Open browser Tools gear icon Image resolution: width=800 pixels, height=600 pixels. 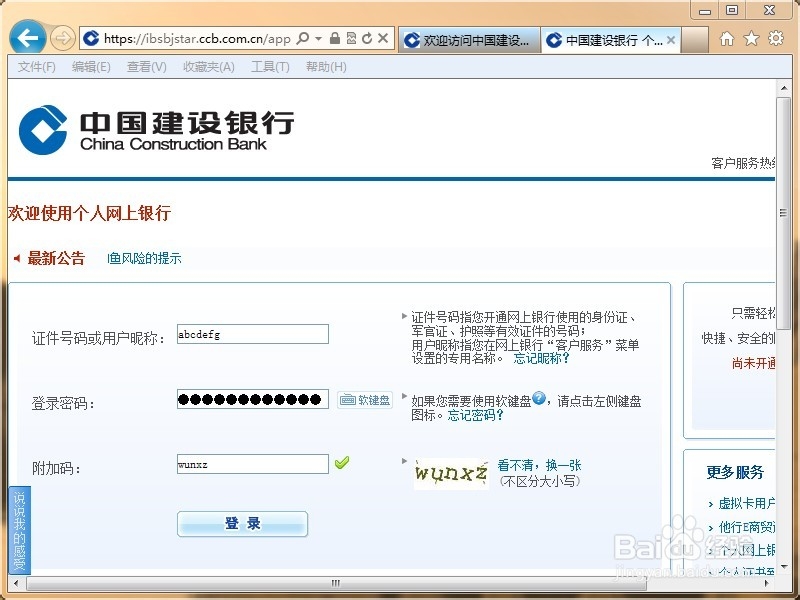coord(776,38)
